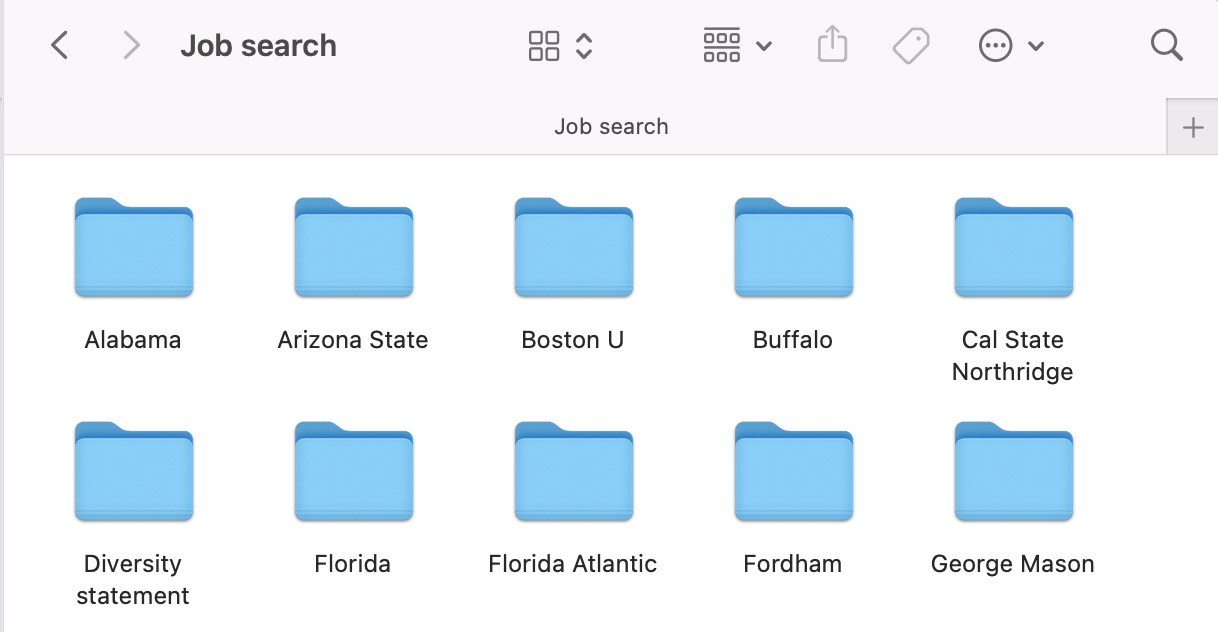Open the Edit Tags button
The image size is (1218, 632).
coord(911,45)
